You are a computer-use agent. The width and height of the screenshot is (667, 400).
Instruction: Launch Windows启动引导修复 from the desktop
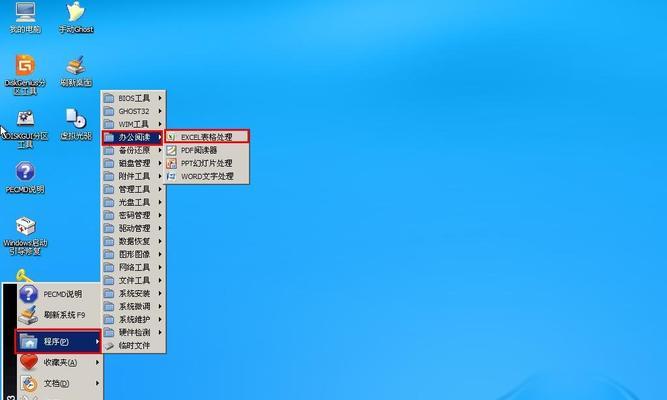pos(25,236)
